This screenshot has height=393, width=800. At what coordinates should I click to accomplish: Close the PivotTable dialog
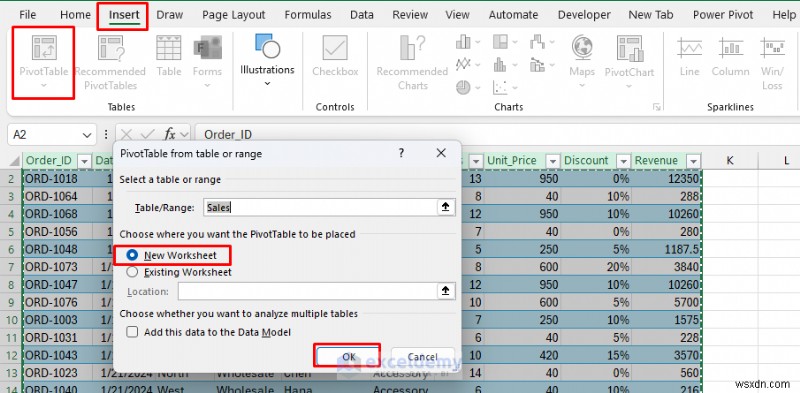coord(441,153)
